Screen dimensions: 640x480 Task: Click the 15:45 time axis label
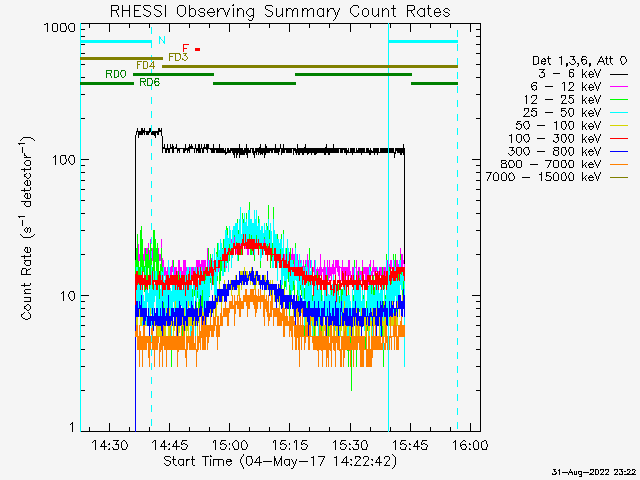410,445
